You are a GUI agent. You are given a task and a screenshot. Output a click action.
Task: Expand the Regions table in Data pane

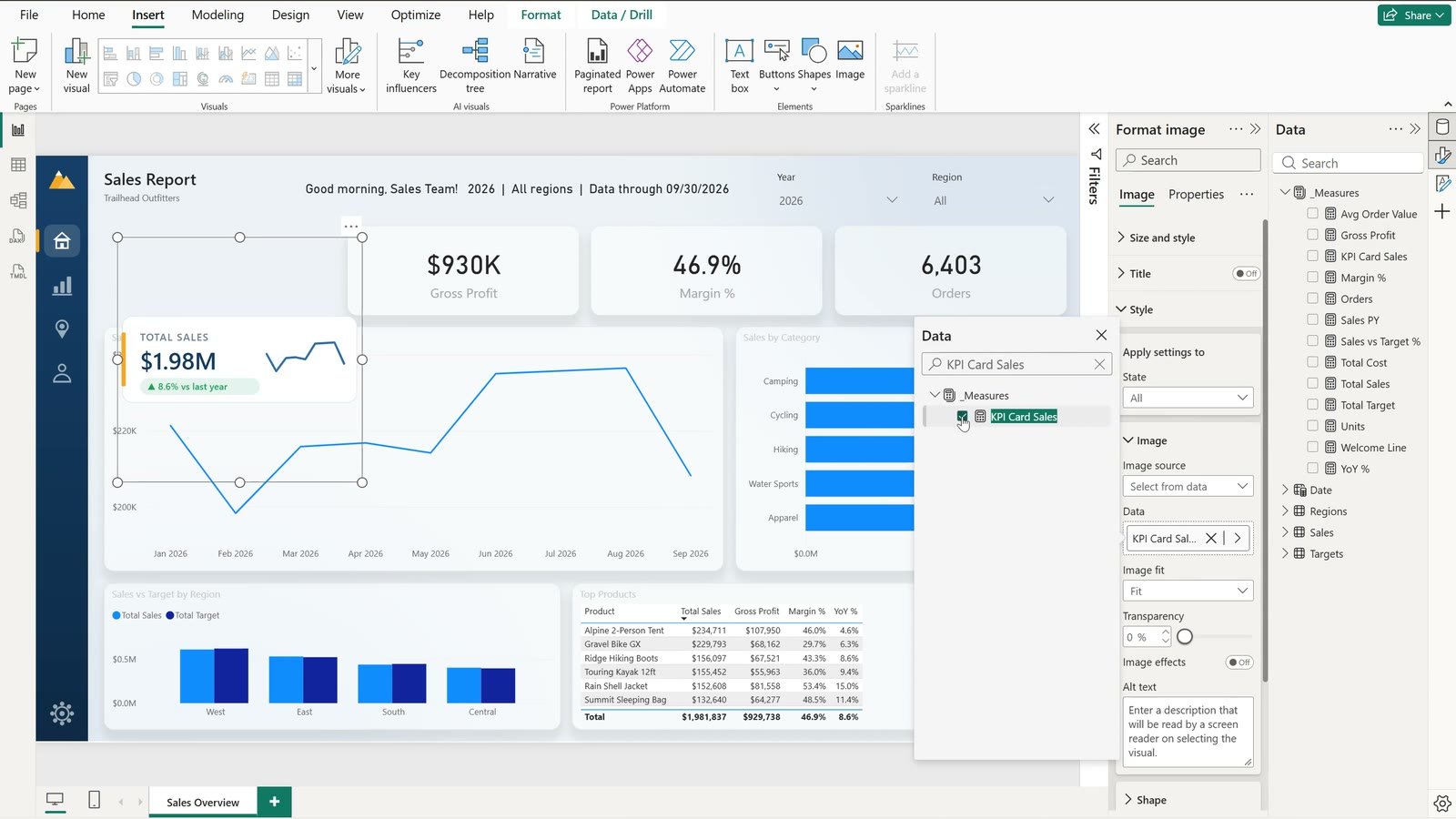pos(1285,511)
